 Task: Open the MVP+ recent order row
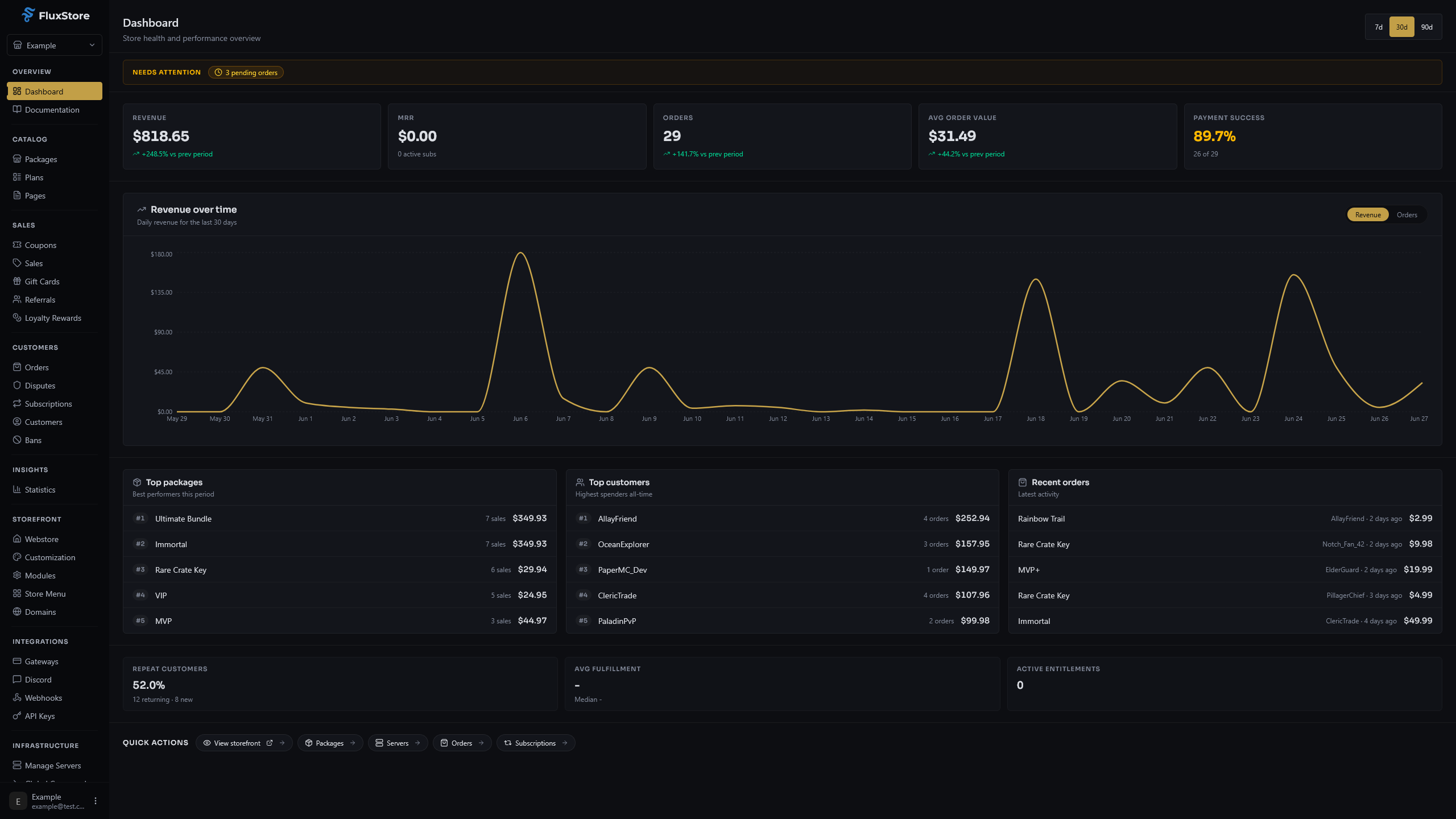1225,570
